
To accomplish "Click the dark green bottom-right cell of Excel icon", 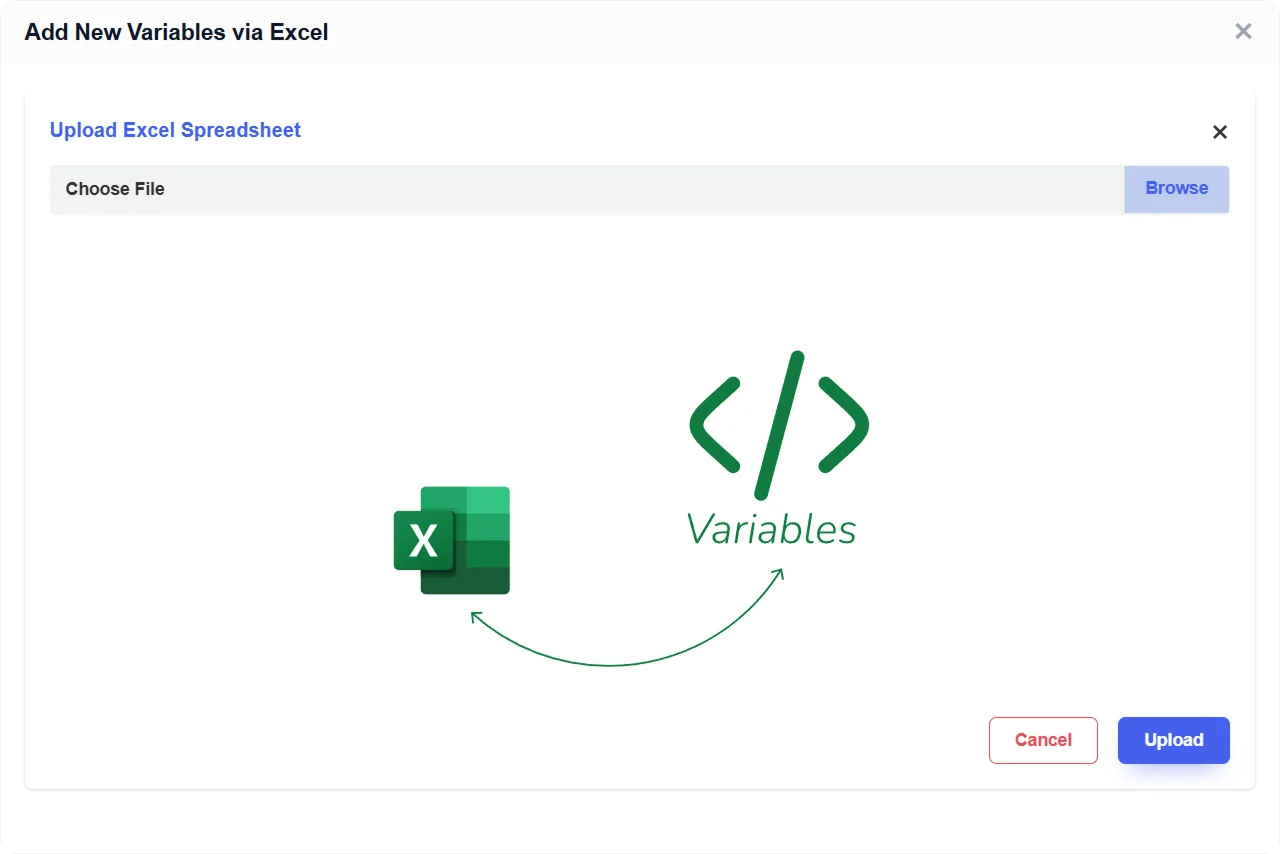I will 488,580.
